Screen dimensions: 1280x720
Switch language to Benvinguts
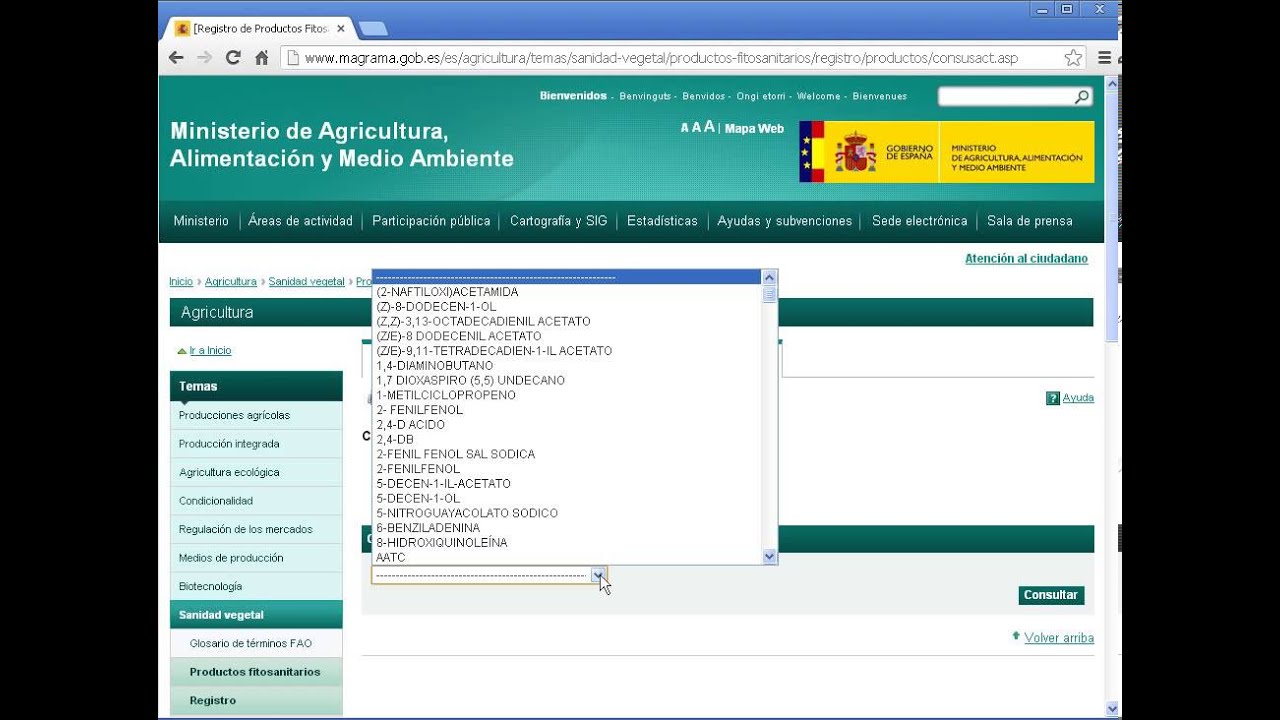point(645,97)
